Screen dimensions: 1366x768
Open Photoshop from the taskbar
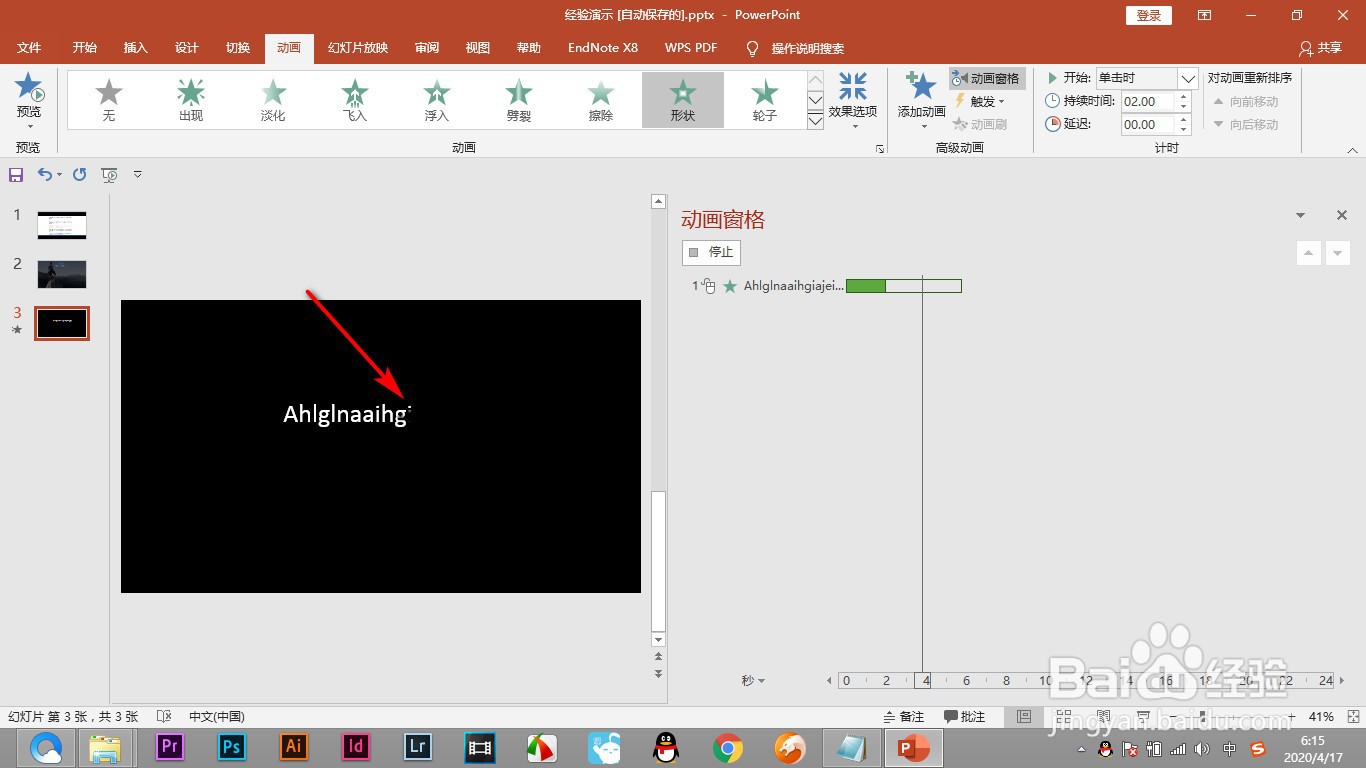pos(231,747)
